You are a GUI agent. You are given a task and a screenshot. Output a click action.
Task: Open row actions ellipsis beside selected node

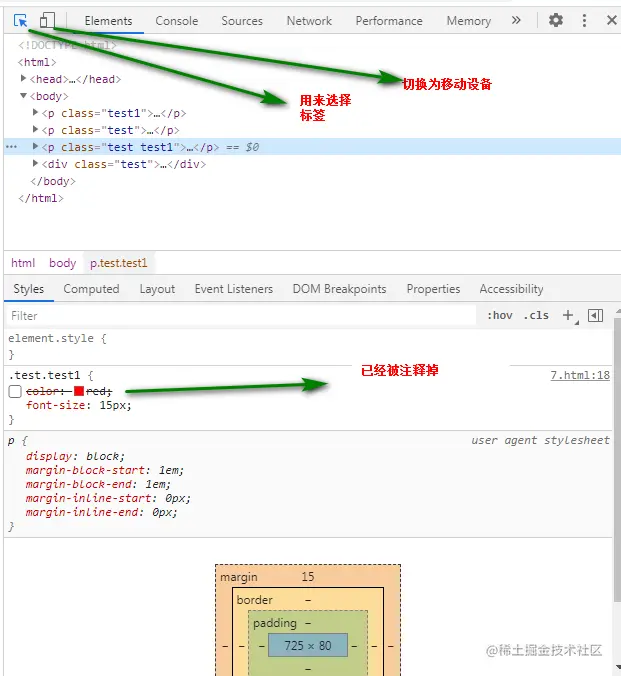pos(12,147)
